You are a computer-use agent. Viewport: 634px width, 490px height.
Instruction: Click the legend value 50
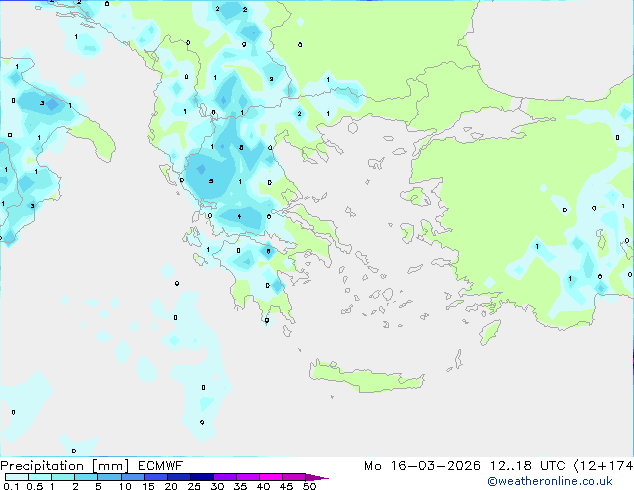309,486
